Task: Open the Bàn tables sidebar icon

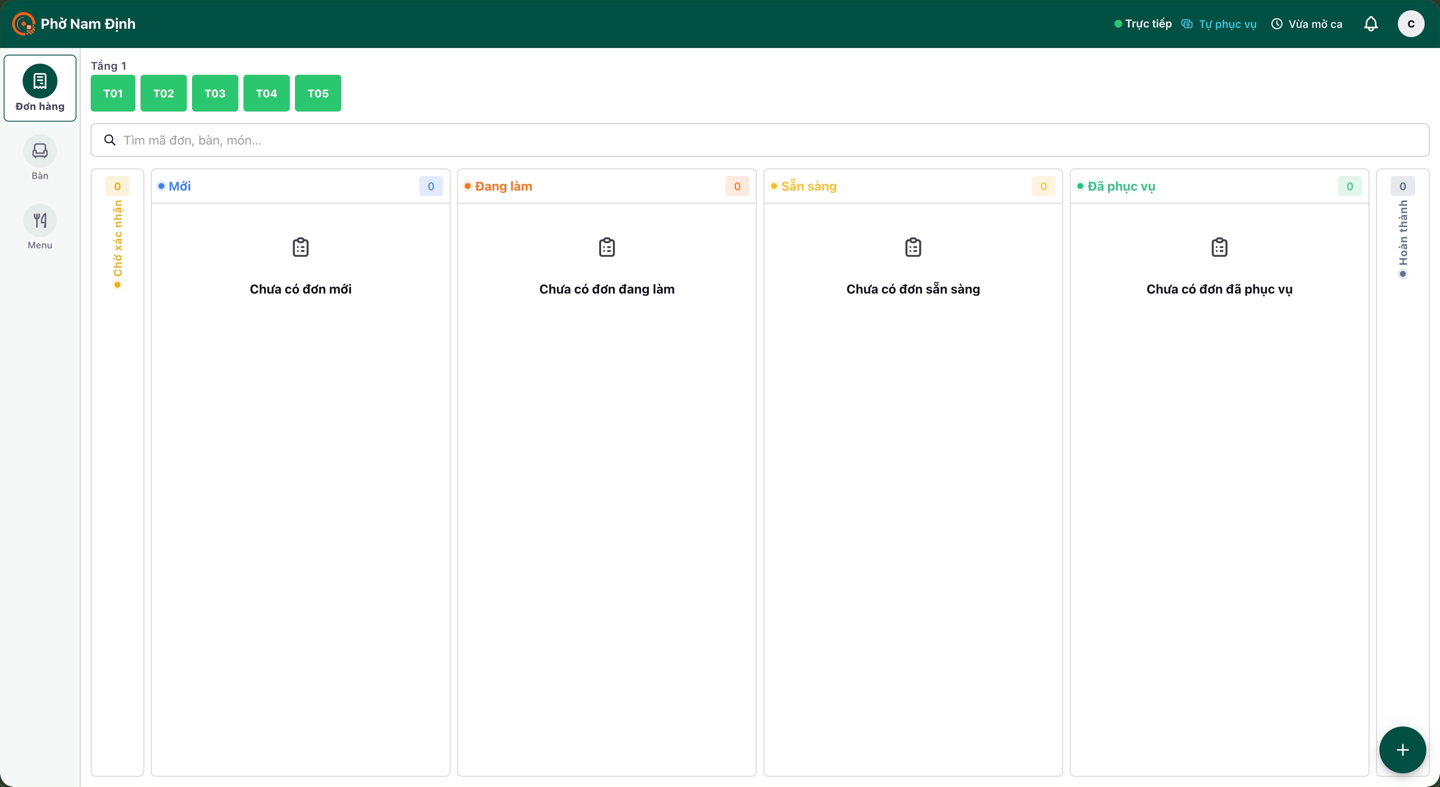Action: click(x=40, y=151)
